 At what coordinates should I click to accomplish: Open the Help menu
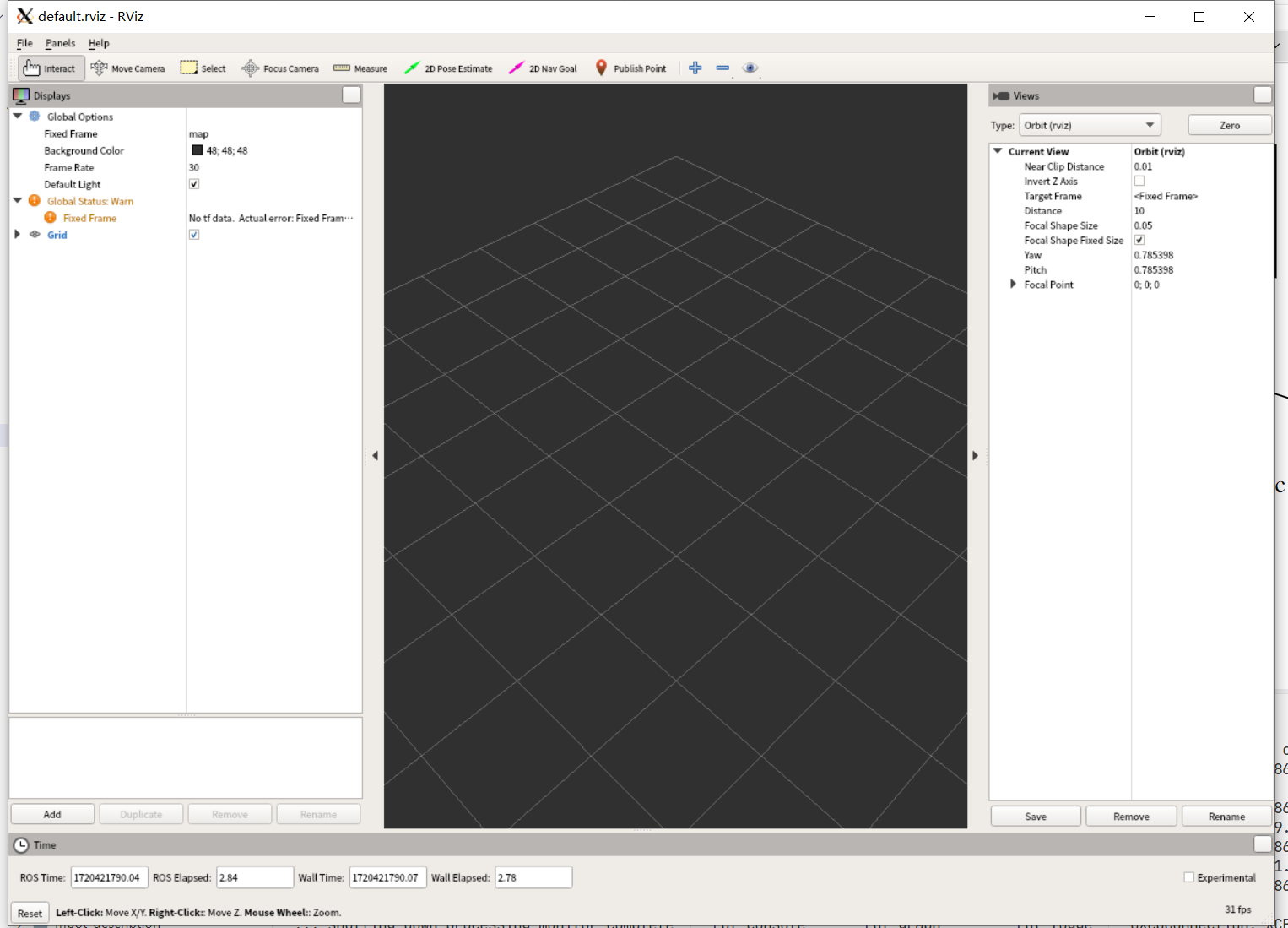click(x=99, y=43)
